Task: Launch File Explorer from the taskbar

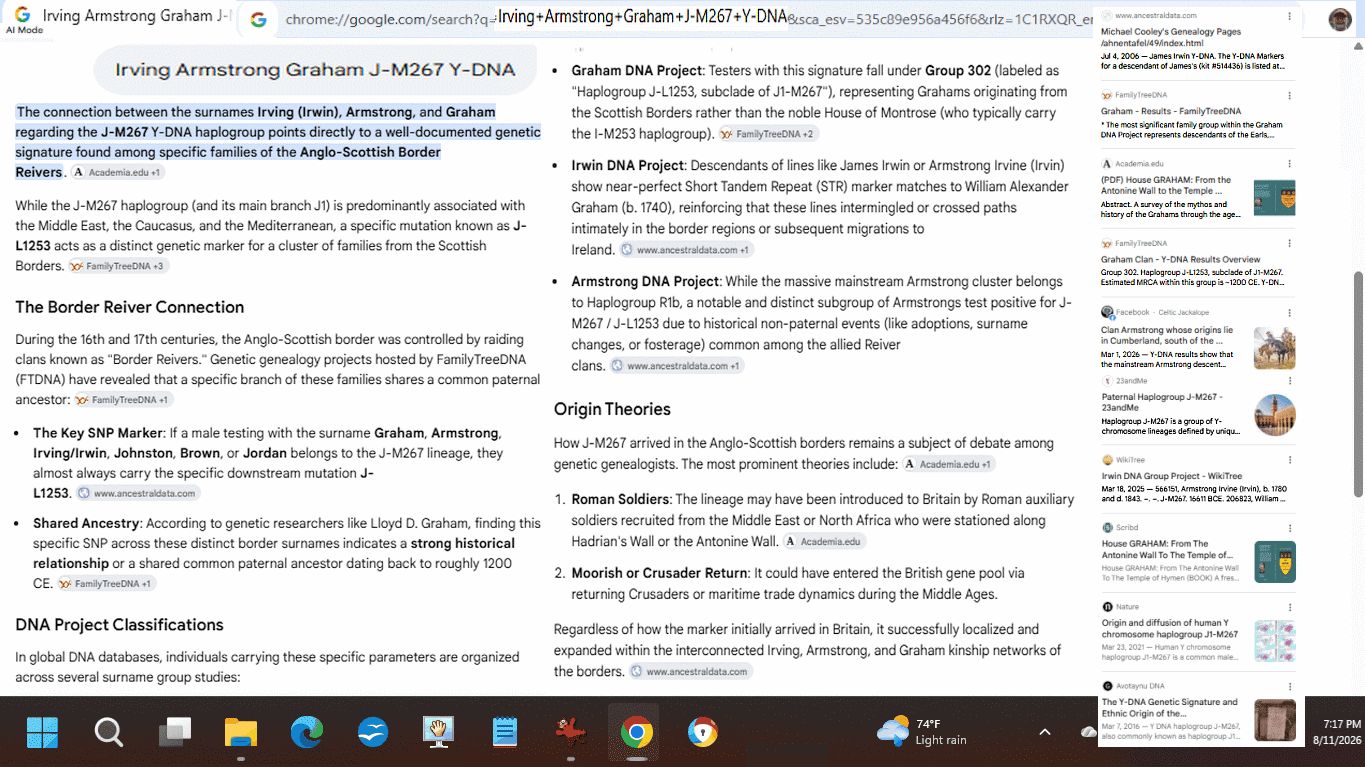Action: pos(241,733)
